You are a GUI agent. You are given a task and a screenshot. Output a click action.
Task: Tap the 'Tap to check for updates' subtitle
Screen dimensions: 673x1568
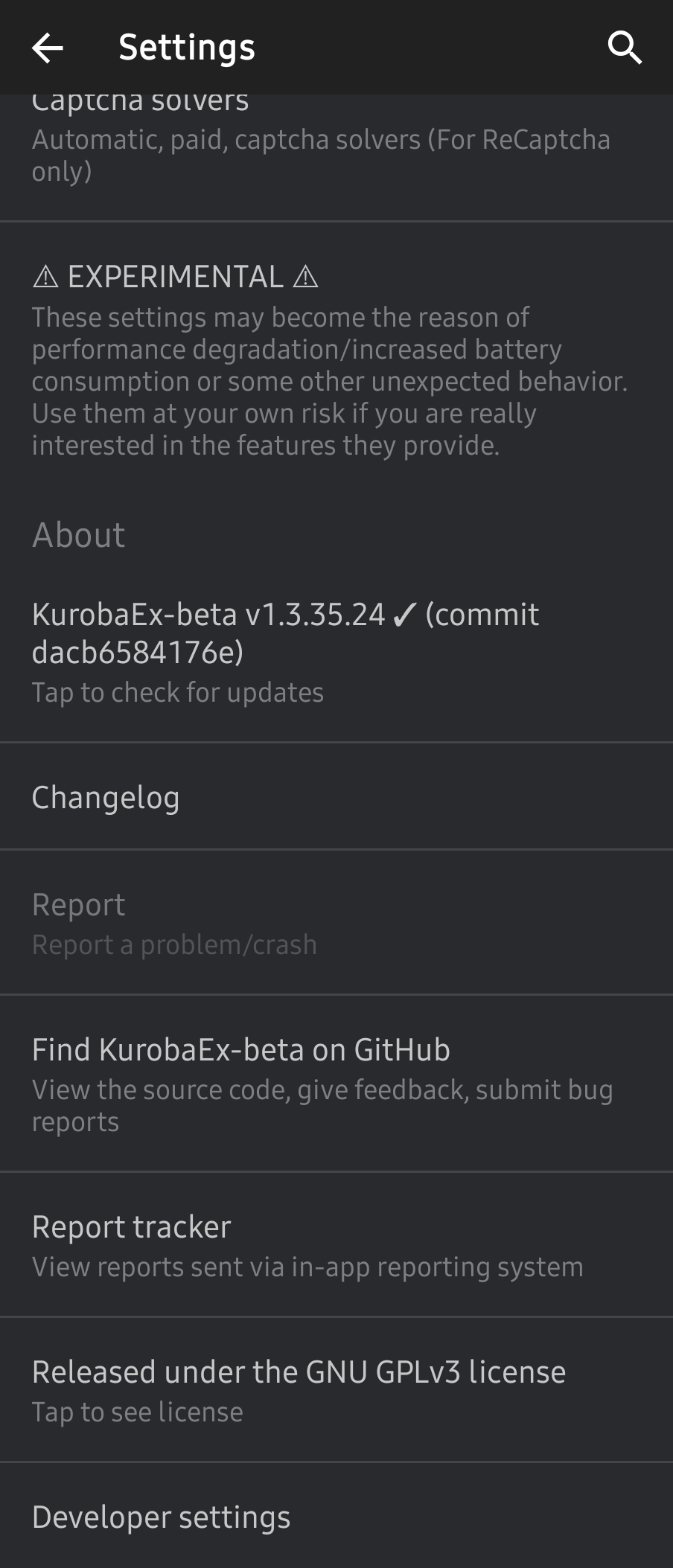(177, 693)
